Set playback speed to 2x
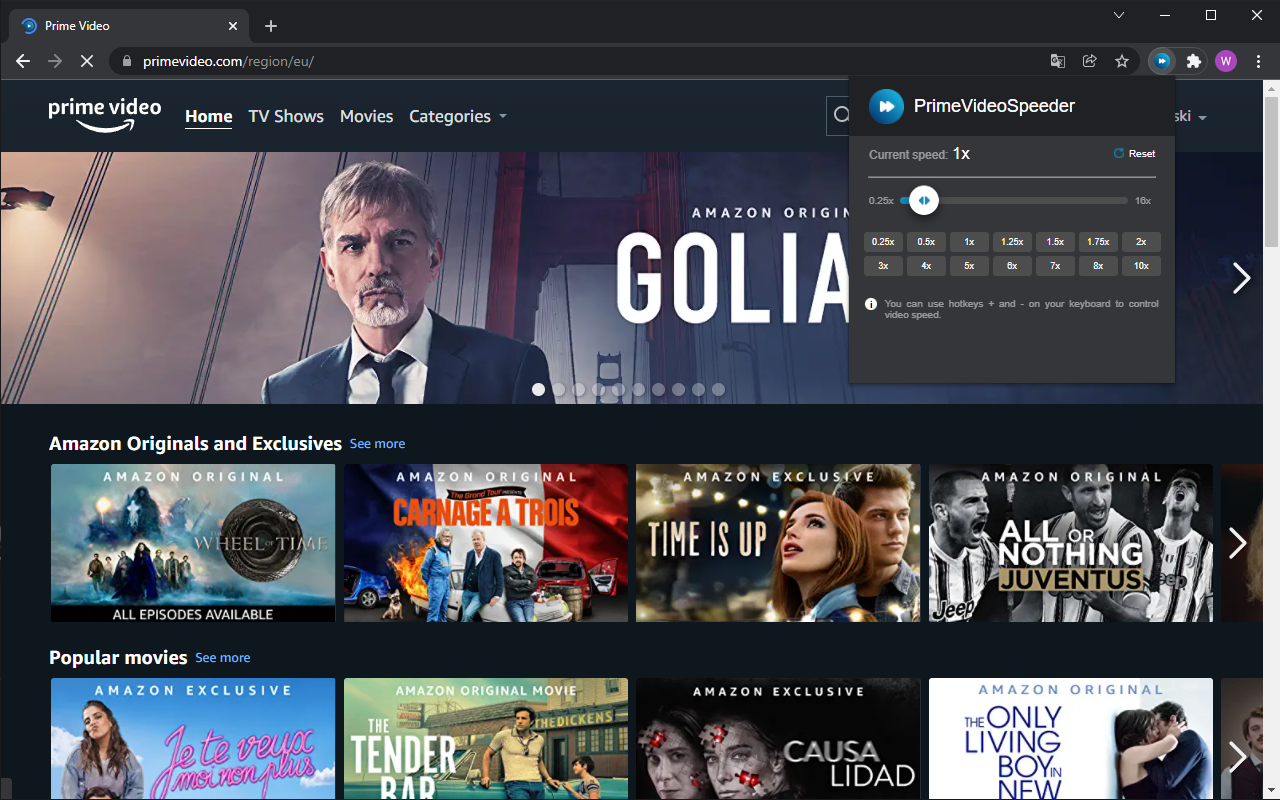 1140,241
